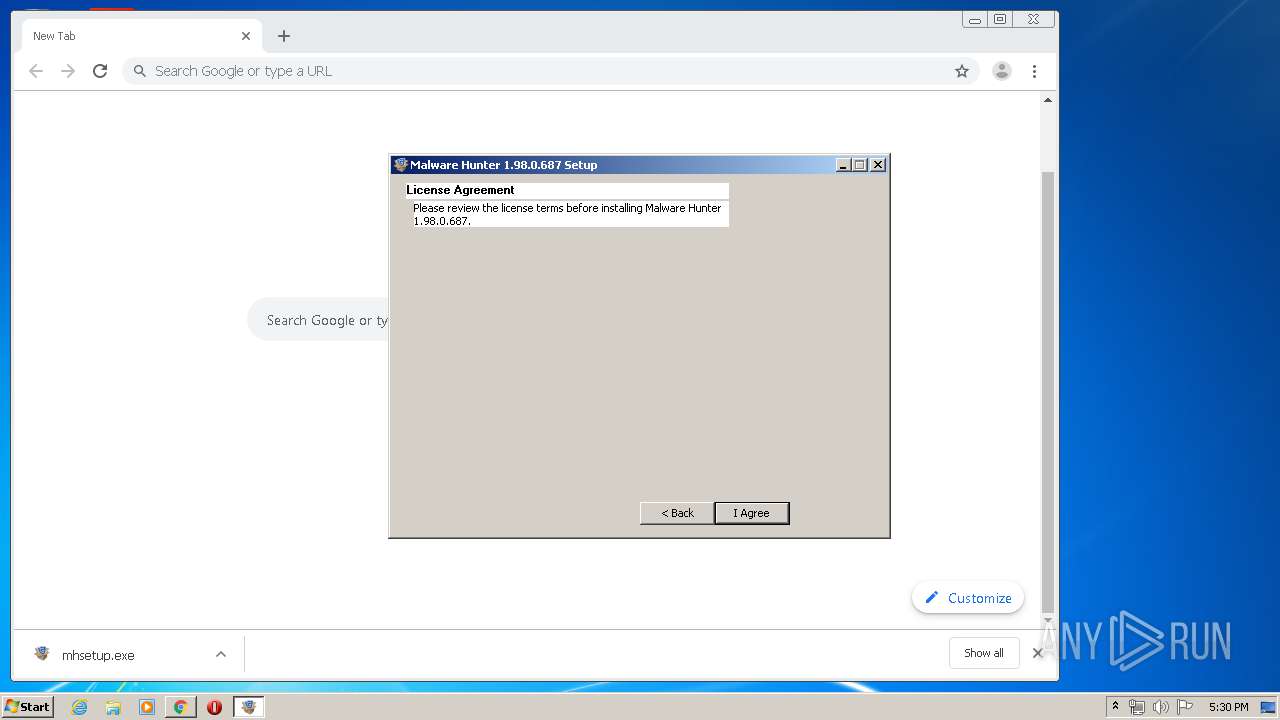Open Windows Media Player from taskbar

[x=147, y=707]
